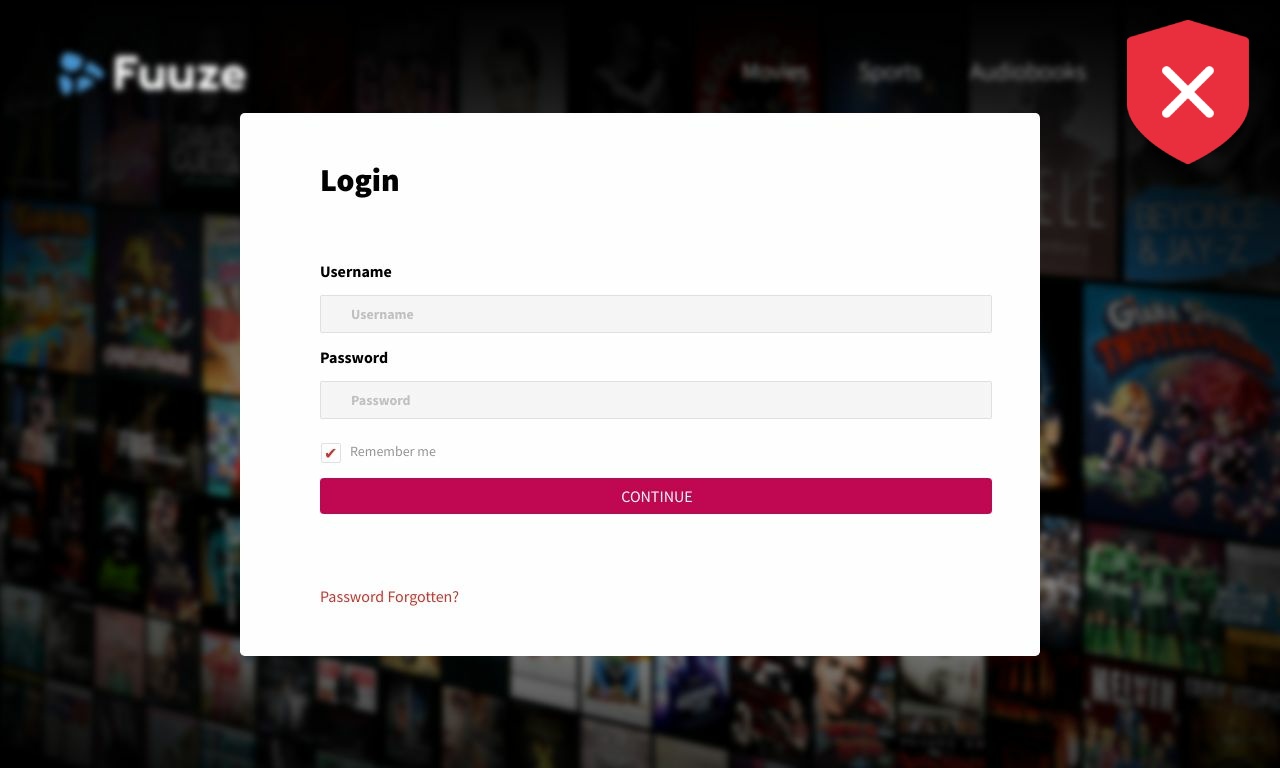1280x768 pixels.
Task: Open the Fuuze wordmark in header
Action: 179,74
